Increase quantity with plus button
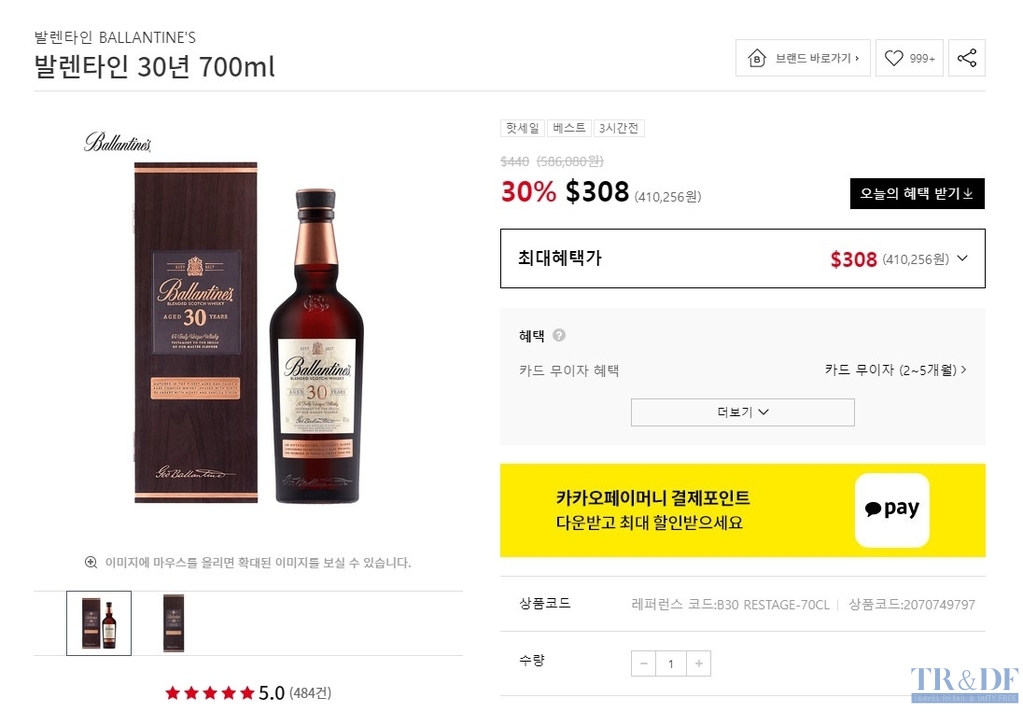The image size is (1023, 726). point(698,663)
